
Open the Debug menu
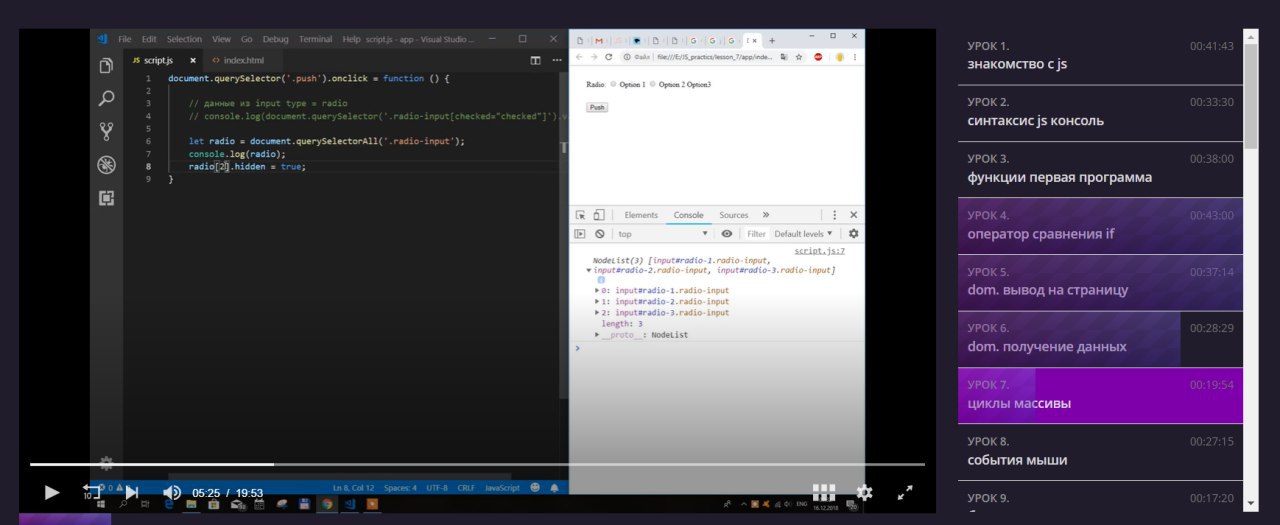[275, 39]
